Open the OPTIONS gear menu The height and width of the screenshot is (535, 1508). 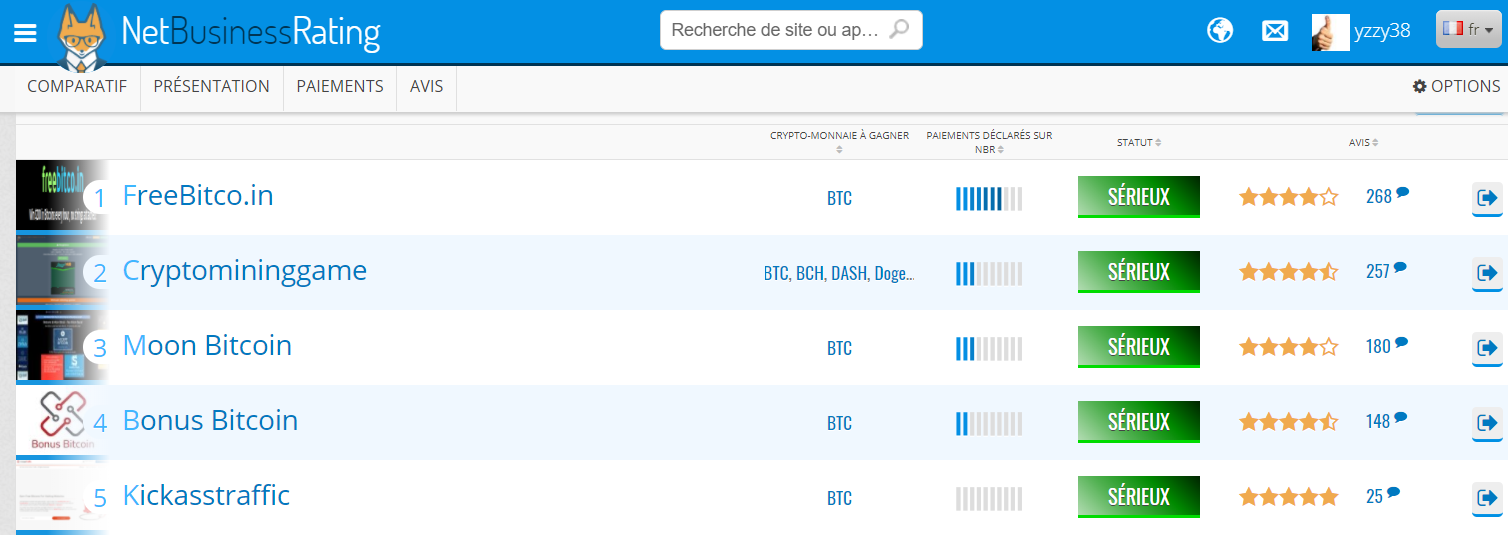coord(1456,87)
